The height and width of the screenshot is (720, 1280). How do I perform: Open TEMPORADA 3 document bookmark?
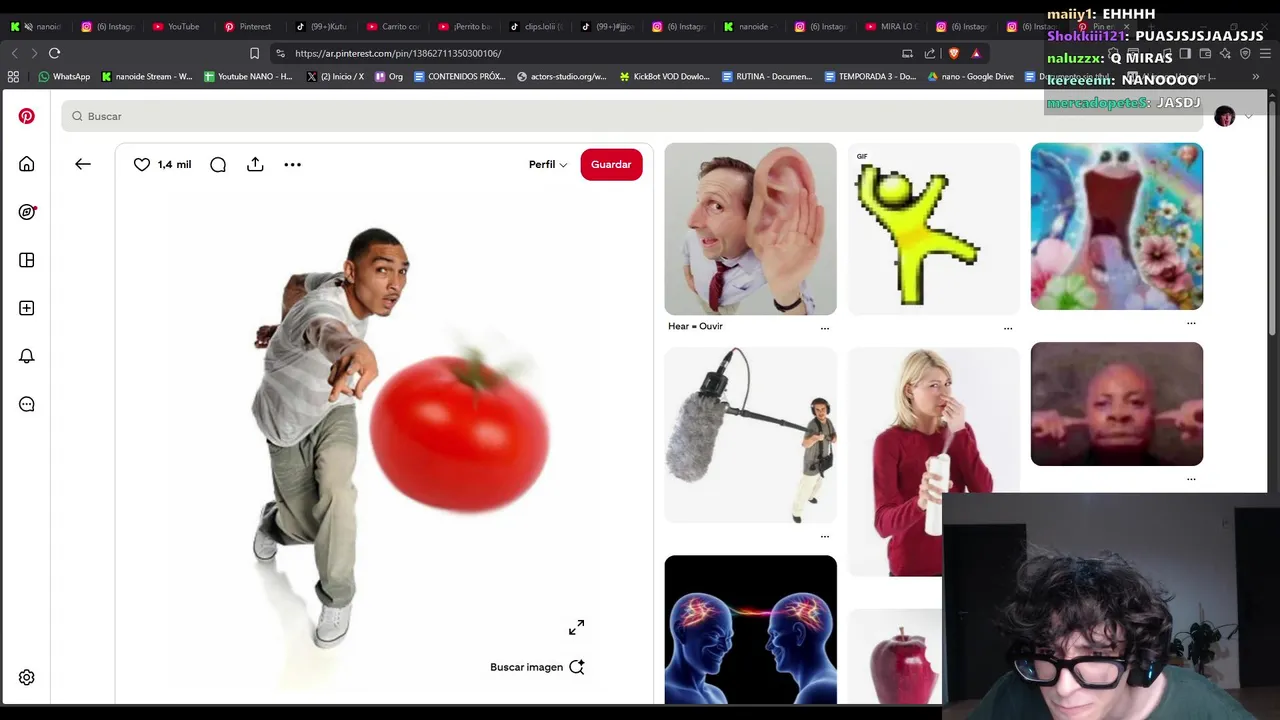(x=870, y=76)
